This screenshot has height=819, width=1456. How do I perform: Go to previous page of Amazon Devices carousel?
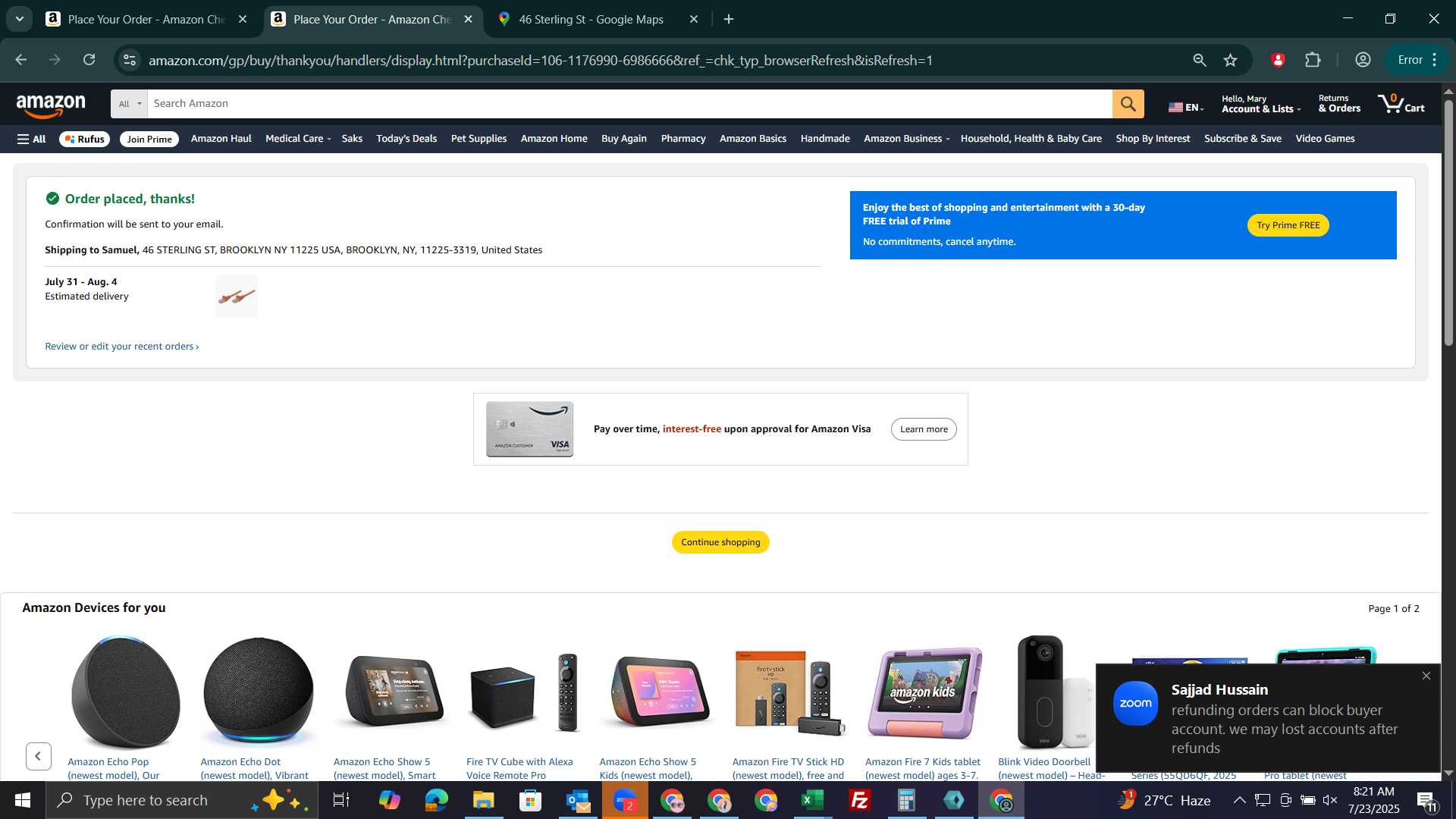point(38,756)
